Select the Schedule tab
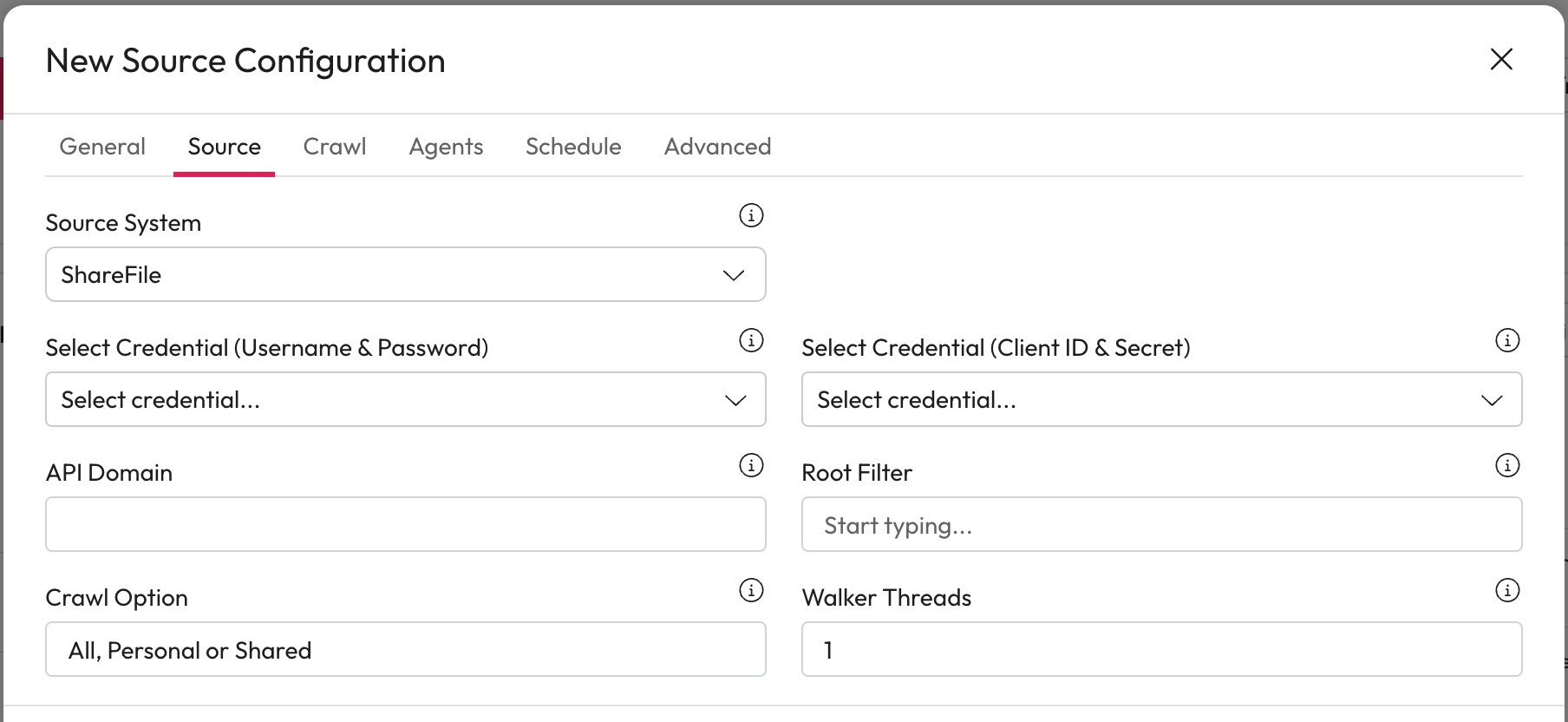This screenshot has height=722, width=1568. pyautogui.click(x=573, y=147)
